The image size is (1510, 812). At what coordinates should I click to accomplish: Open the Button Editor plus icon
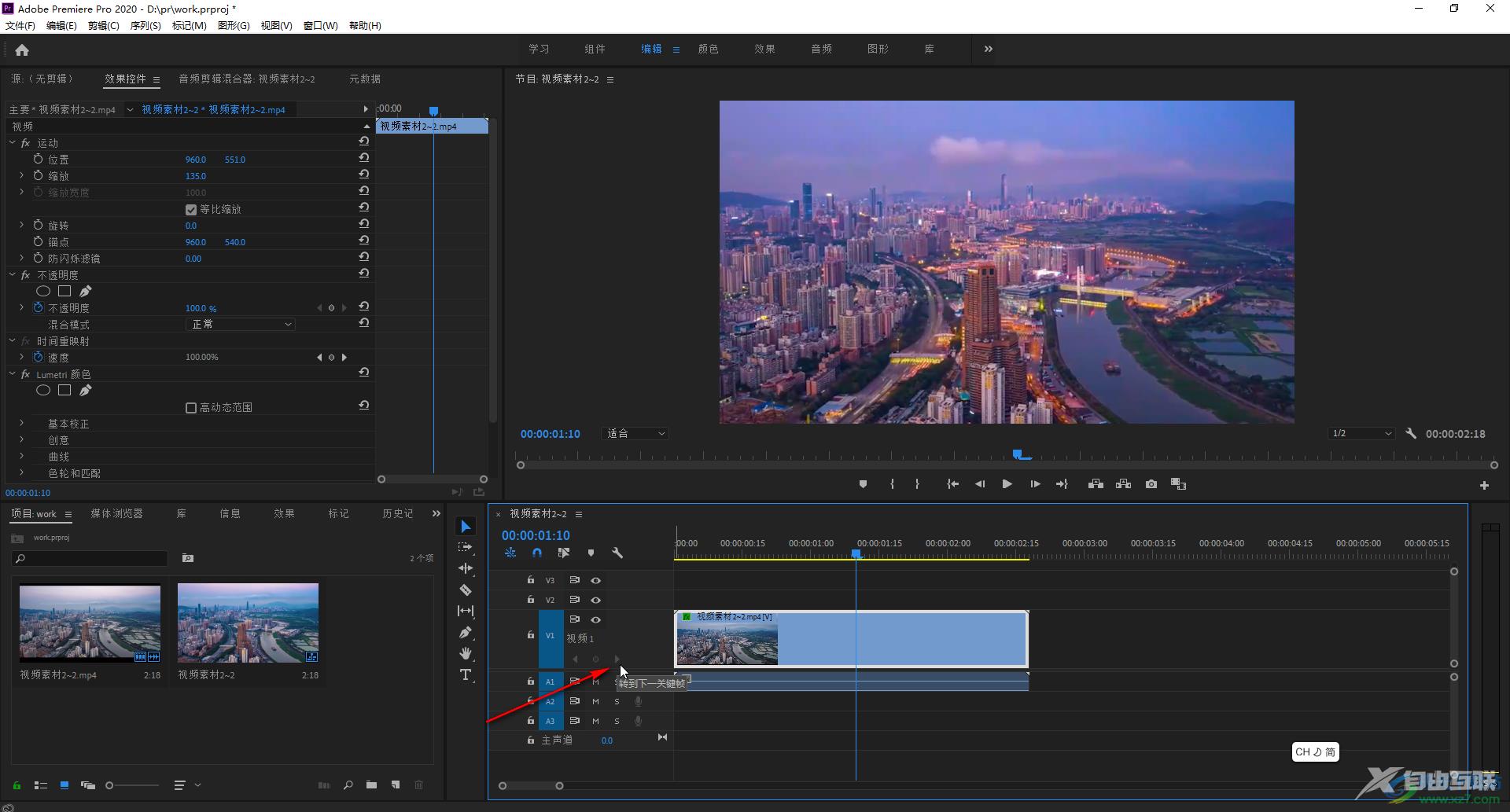1484,486
